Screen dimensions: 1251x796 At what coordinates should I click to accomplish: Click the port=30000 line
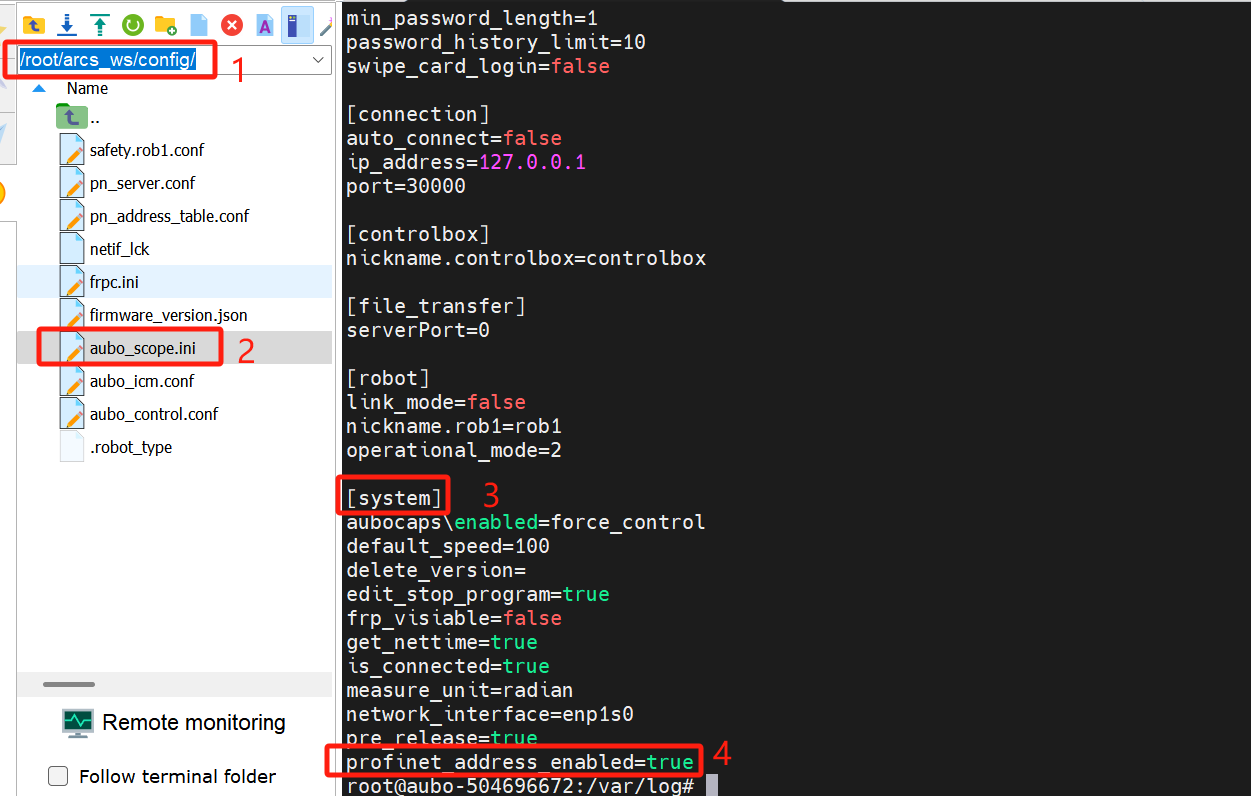(406, 186)
